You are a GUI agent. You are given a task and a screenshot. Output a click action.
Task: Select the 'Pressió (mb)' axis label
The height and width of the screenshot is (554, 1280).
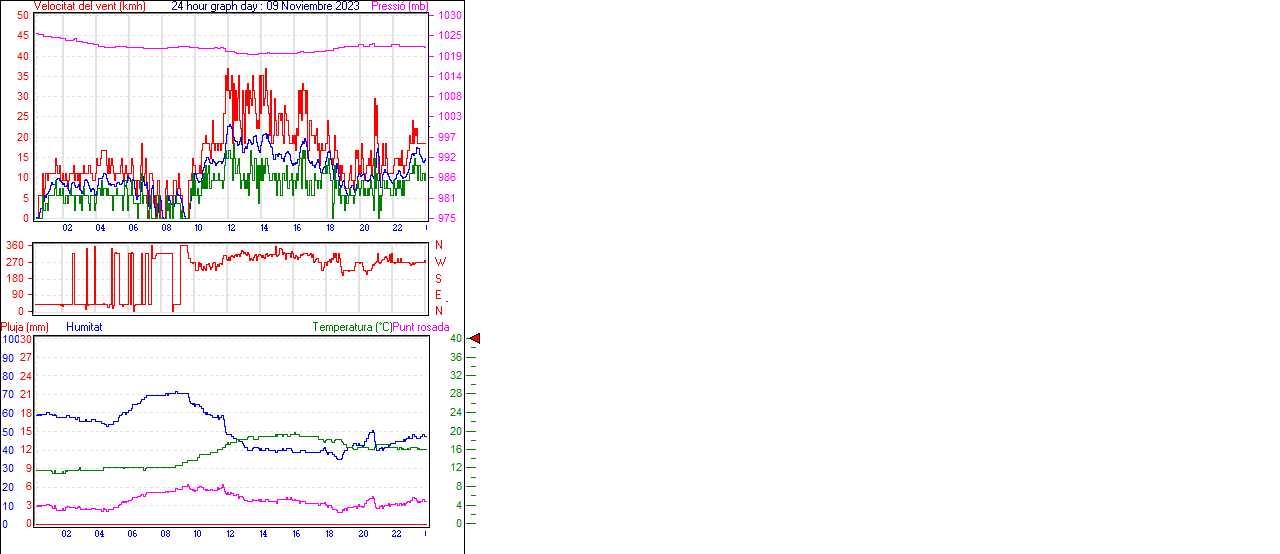click(398, 6)
